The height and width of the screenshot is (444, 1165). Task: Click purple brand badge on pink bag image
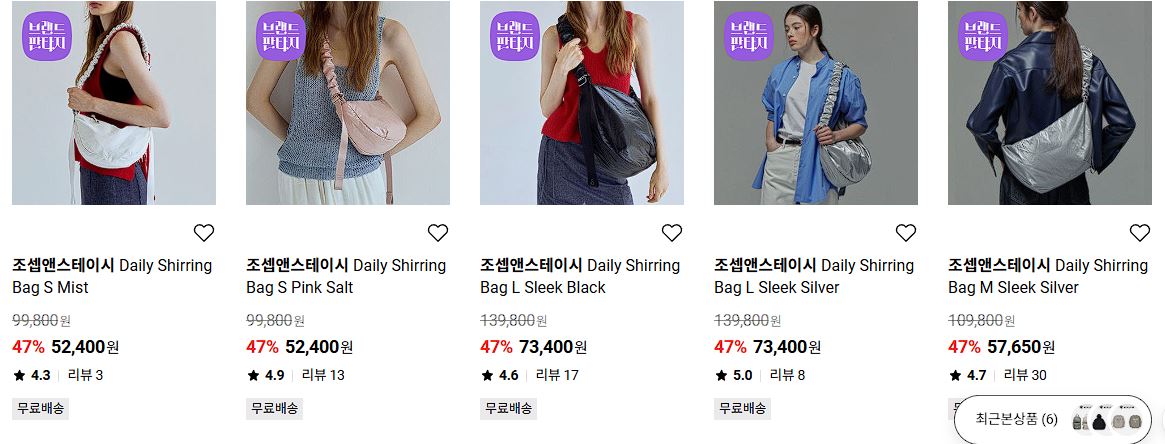coord(281,36)
